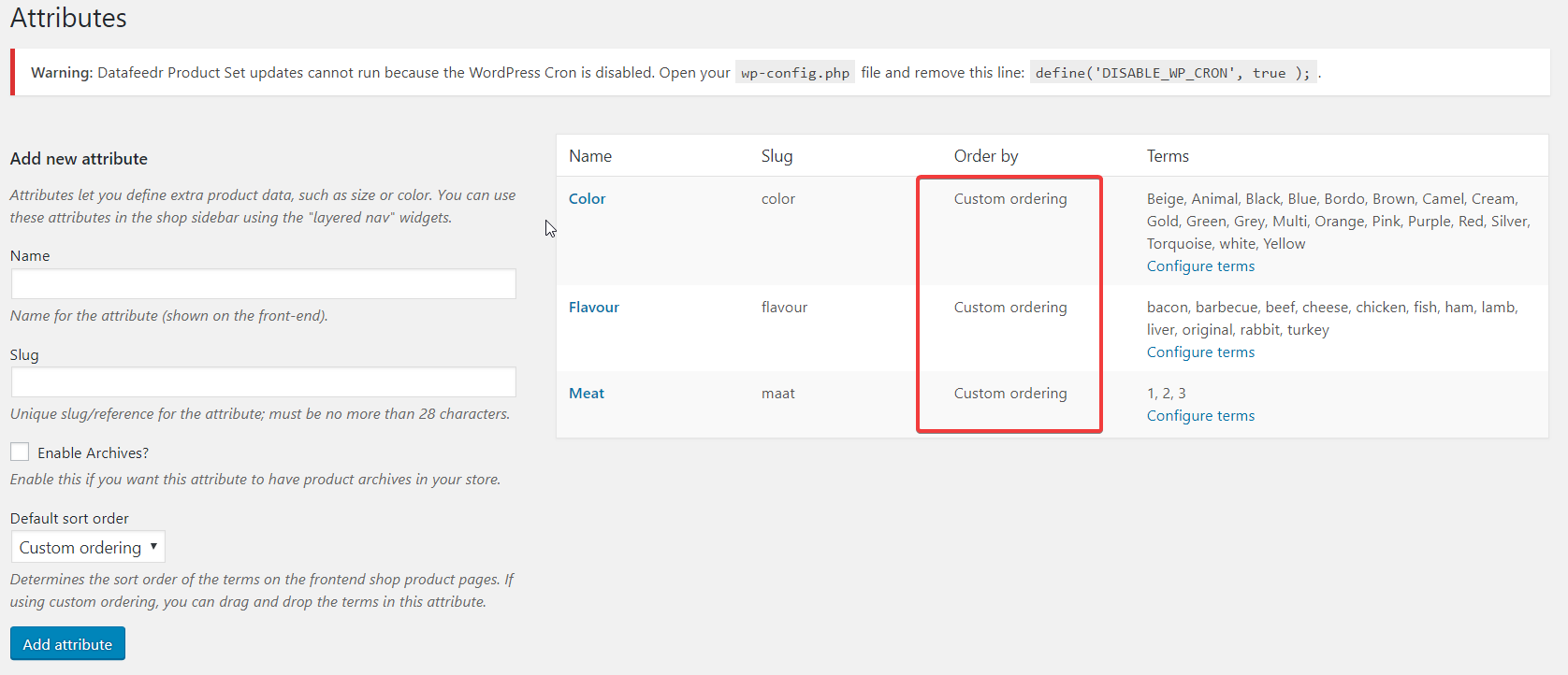Click the Attributes page heading
Image resolution: width=1568 pixels, height=675 pixels.
(68, 18)
